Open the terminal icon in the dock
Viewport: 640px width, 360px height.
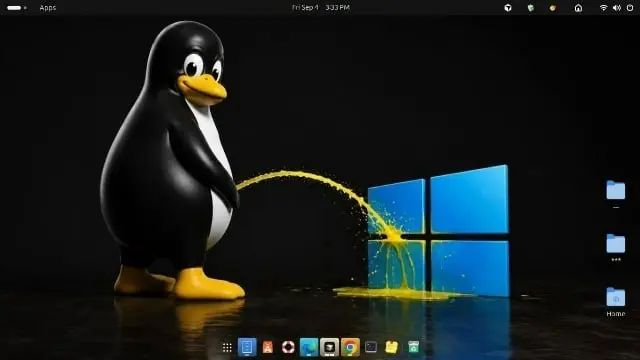click(371, 347)
